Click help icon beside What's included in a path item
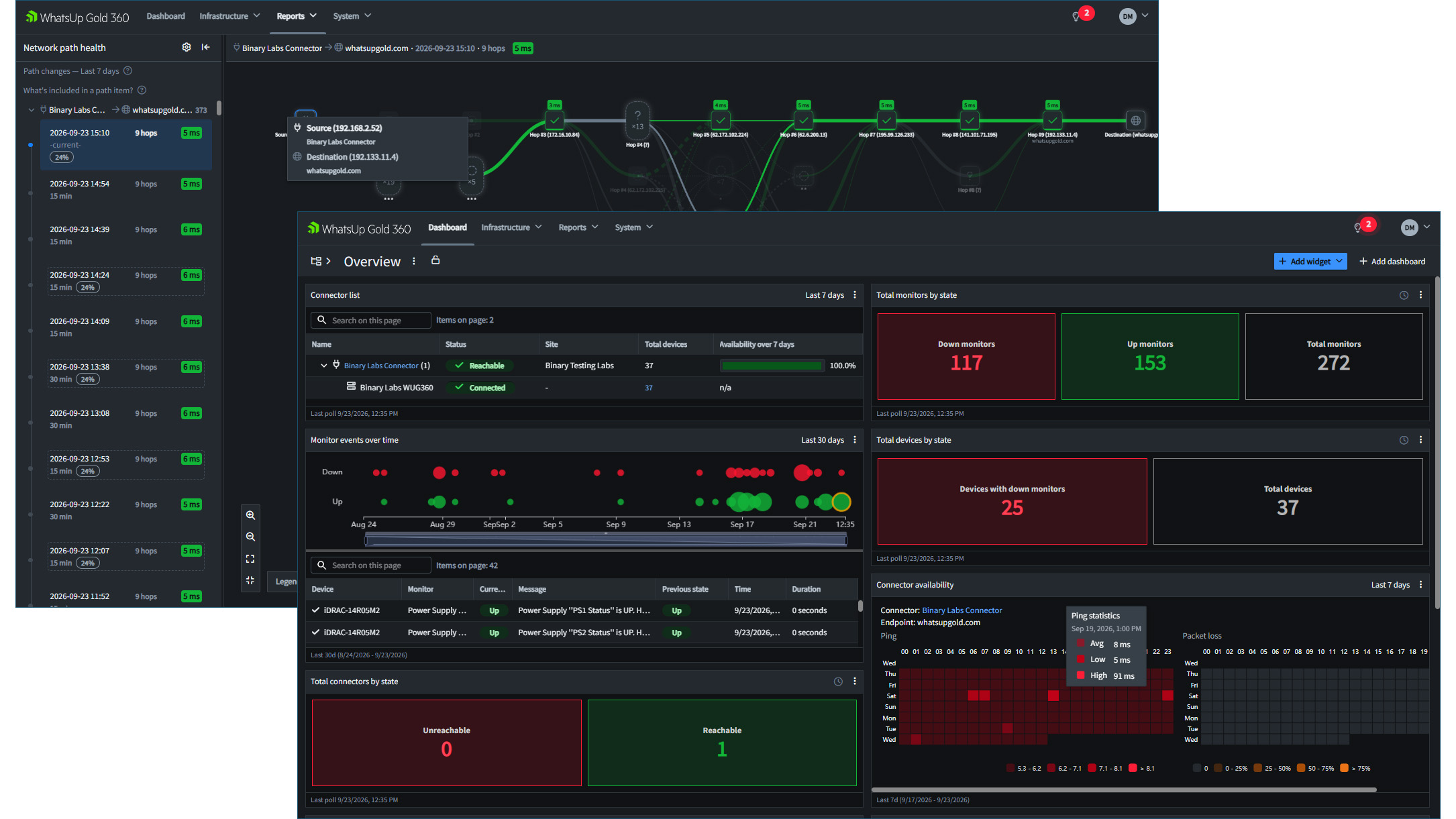Viewport: 1456px width, 819px height. [x=142, y=90]
